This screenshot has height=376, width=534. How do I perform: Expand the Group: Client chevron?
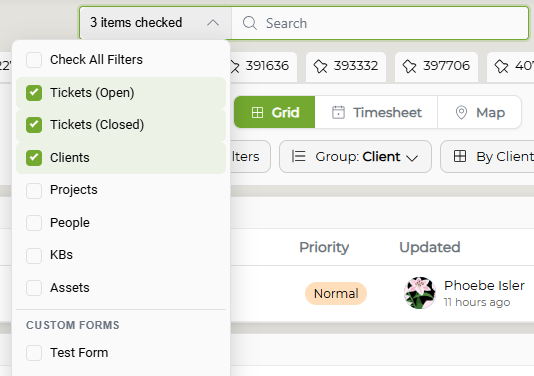click(412, 157)
